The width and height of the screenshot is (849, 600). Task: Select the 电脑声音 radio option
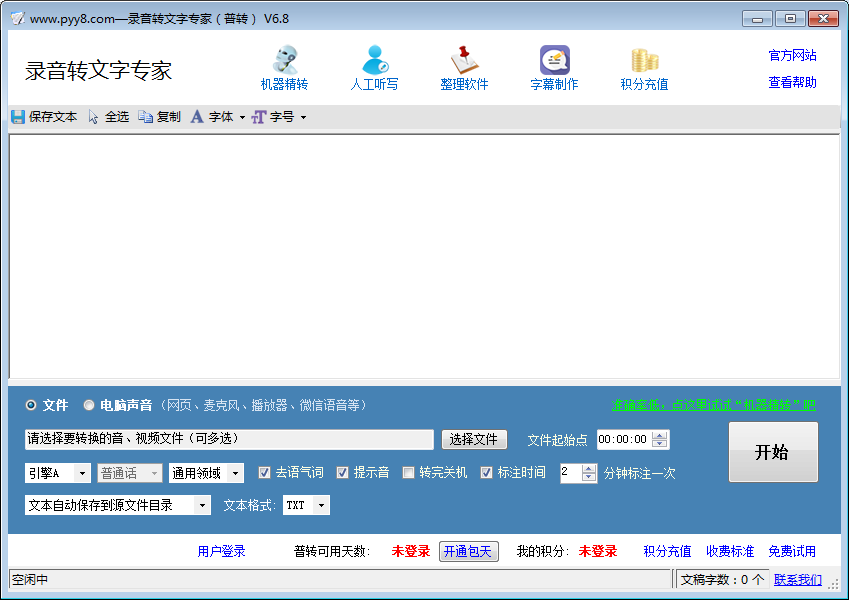89,405
